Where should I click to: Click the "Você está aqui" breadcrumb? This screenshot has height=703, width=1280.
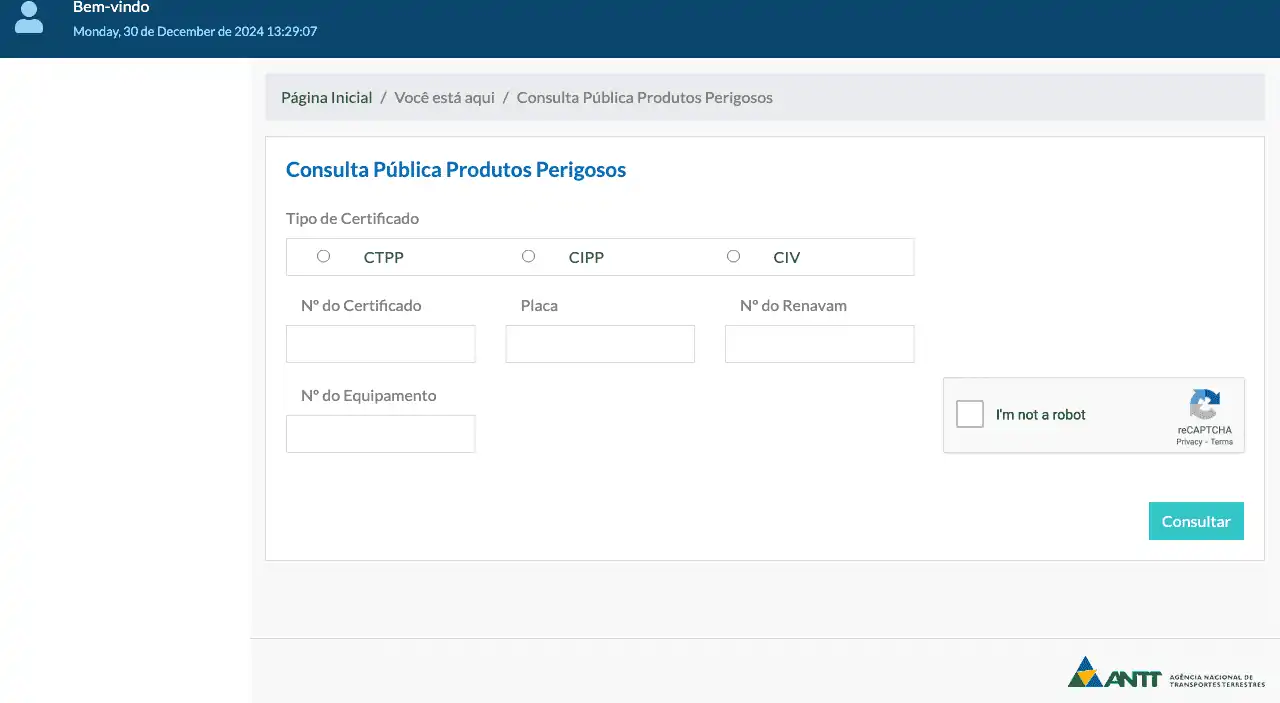click(444, 98)
